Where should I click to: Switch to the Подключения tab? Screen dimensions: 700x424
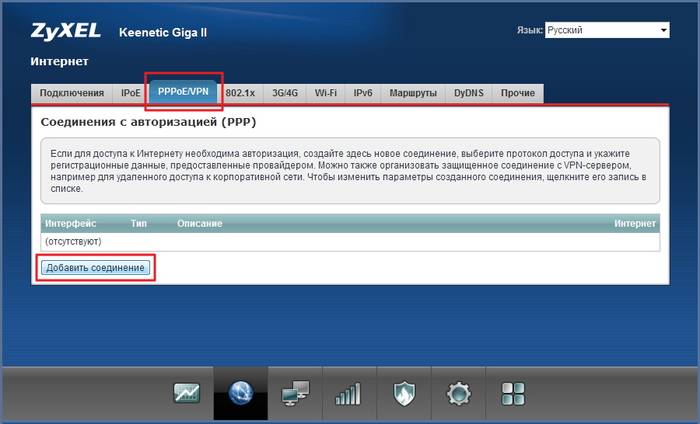tap(71, 93)
